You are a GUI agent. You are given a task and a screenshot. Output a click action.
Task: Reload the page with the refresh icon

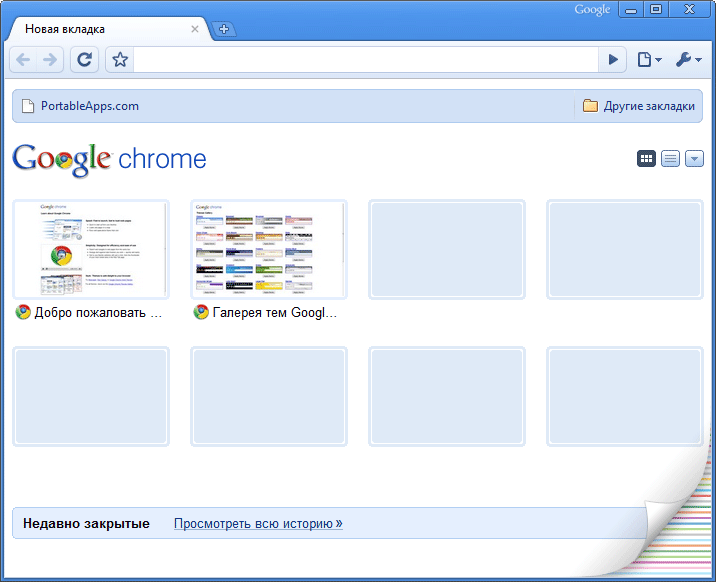(x=84, y=59)
